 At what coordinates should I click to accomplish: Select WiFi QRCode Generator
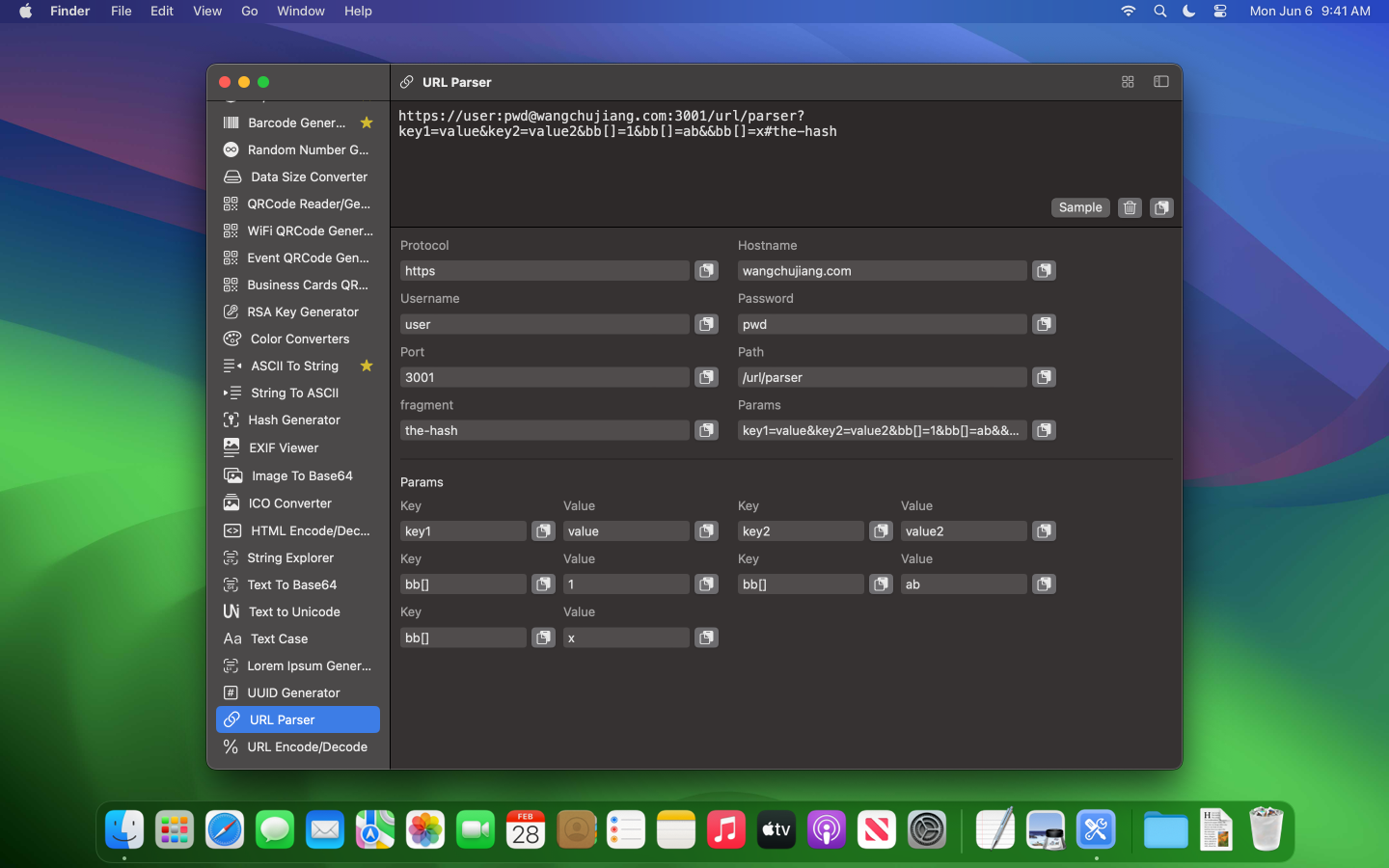[x=298, y=231]
